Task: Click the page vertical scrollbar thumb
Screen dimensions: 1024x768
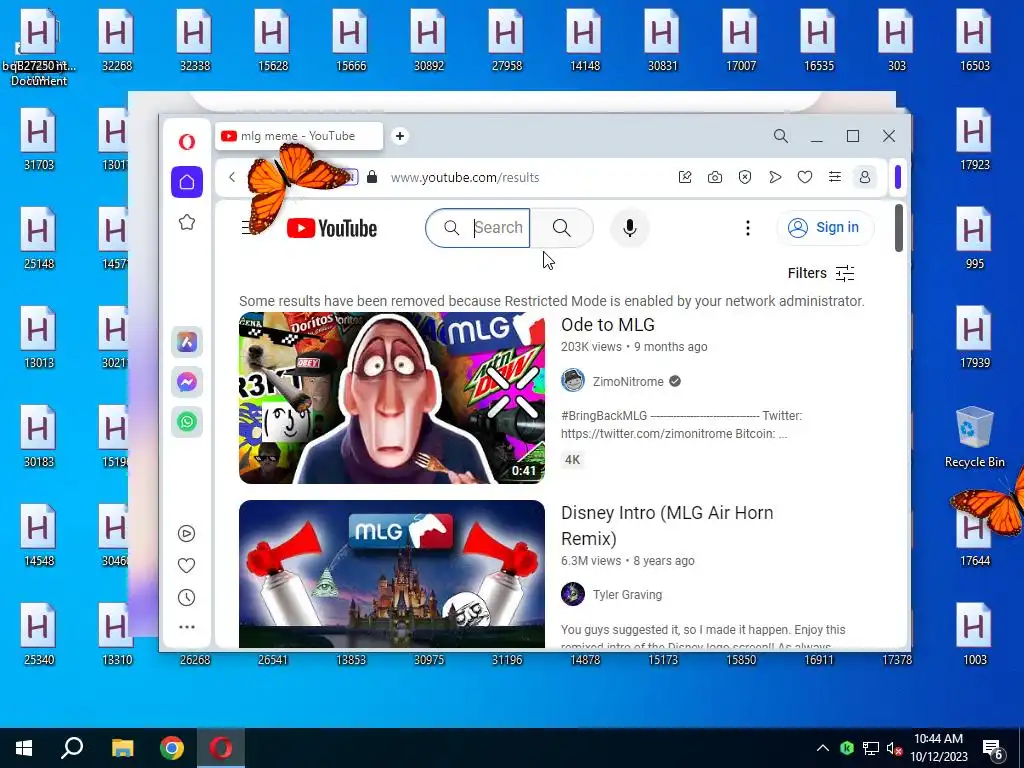Action: [x=899, y=228]
